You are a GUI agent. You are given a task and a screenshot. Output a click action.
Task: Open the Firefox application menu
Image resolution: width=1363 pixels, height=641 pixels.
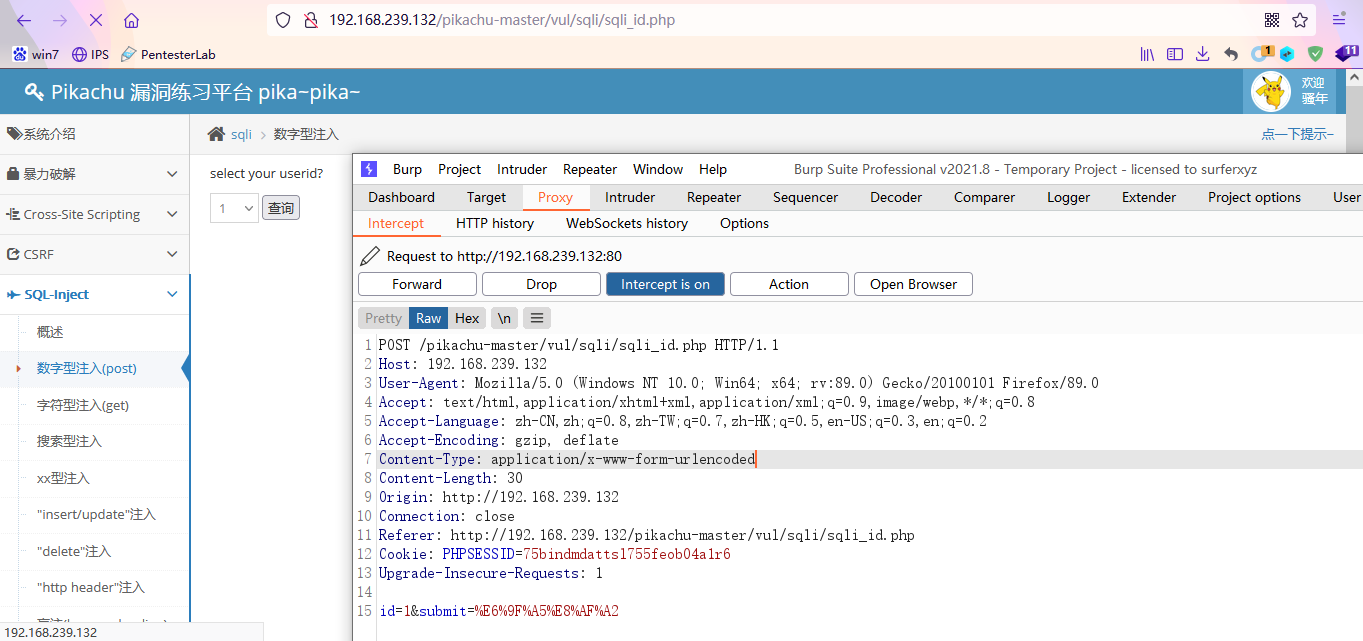1339,20
